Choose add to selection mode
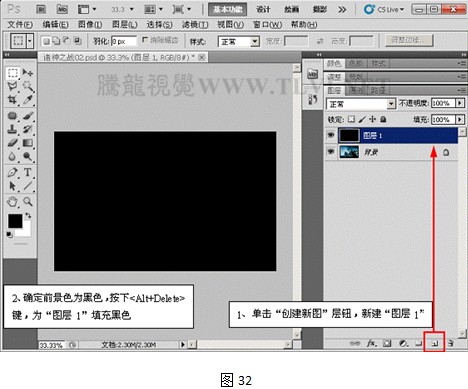The width and height of the screenshot is (468, 389). click(x=57, y=41)
